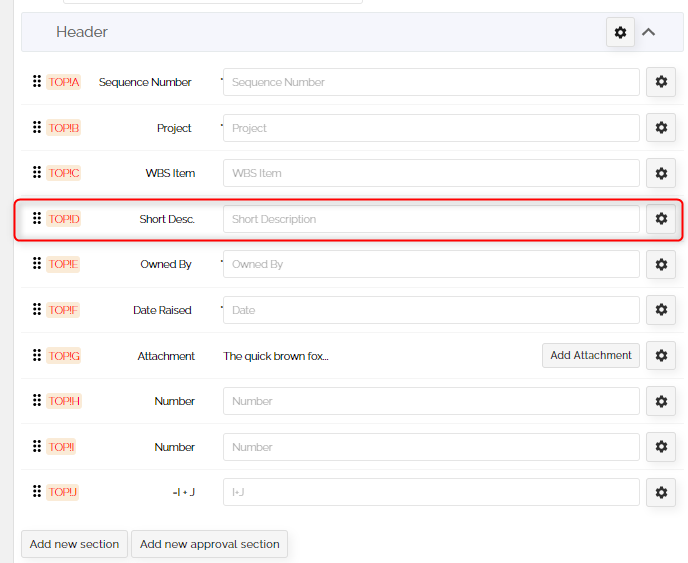
Task: Open Short Desc. field settings gear
Action: [x=660, y=219]
